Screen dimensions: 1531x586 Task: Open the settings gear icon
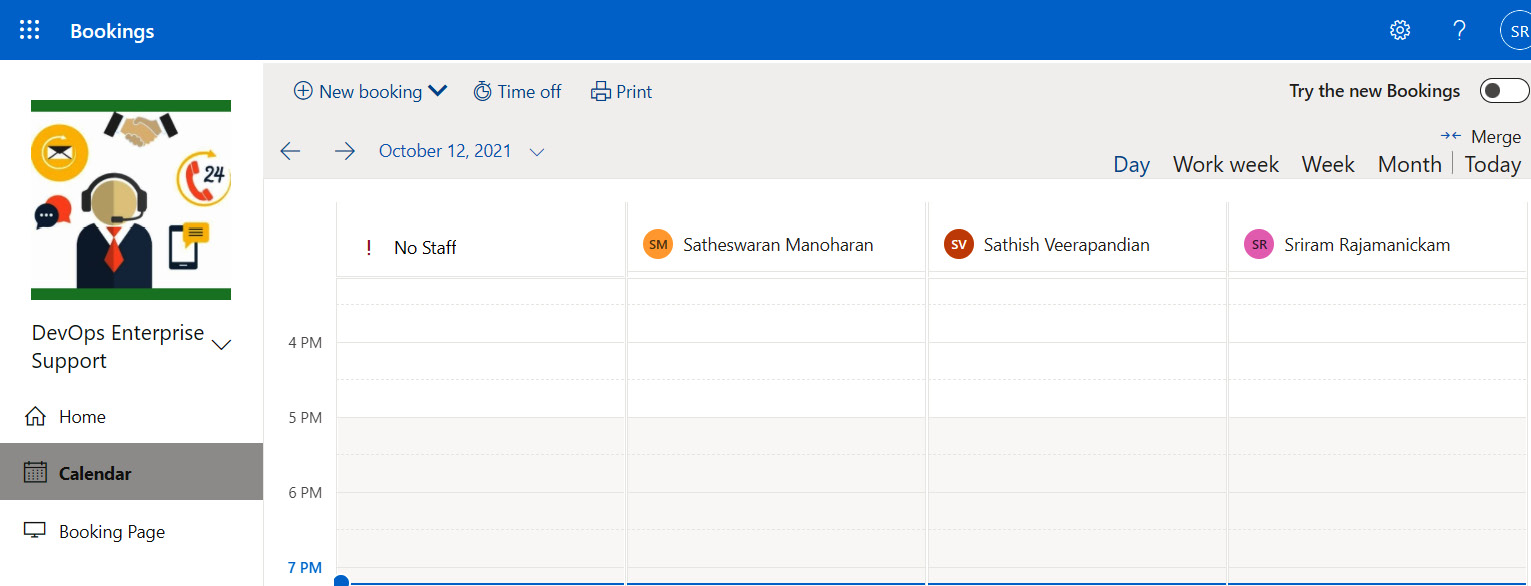pos(1400,30)
